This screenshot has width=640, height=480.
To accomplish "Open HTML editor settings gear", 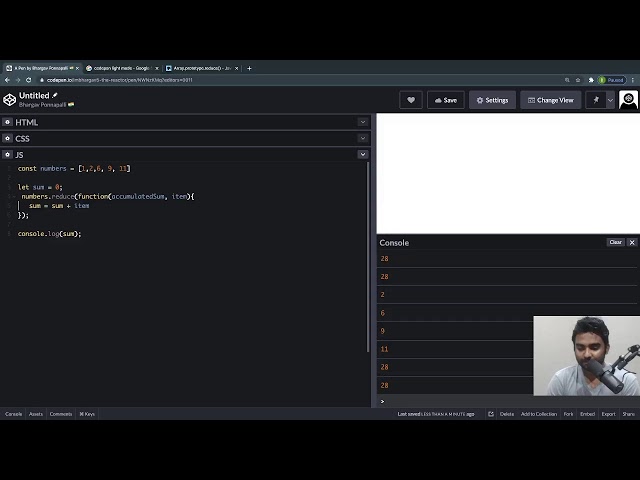I will pyautogui.click(x=7, y=122).
